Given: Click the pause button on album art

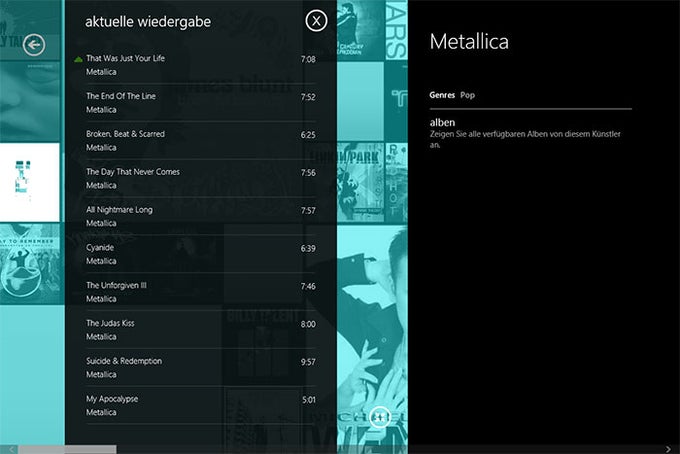Looking at the screenshot, I should pyautogui.click(x=379, y=417).
